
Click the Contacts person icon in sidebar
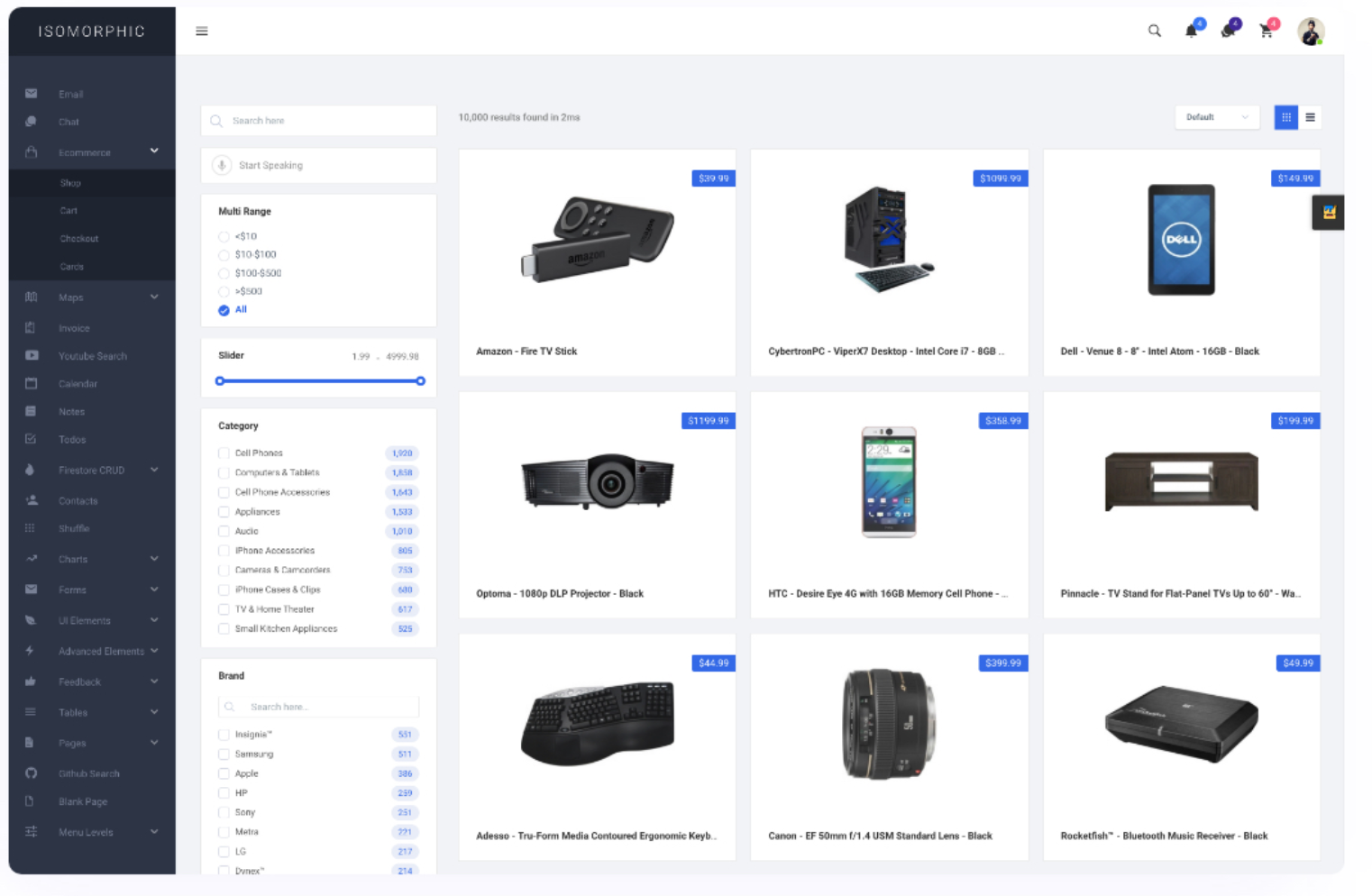point(32,500)
